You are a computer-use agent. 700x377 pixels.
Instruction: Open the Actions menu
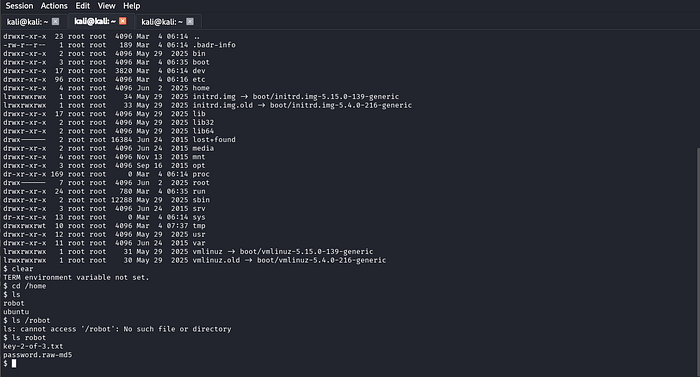54,6
